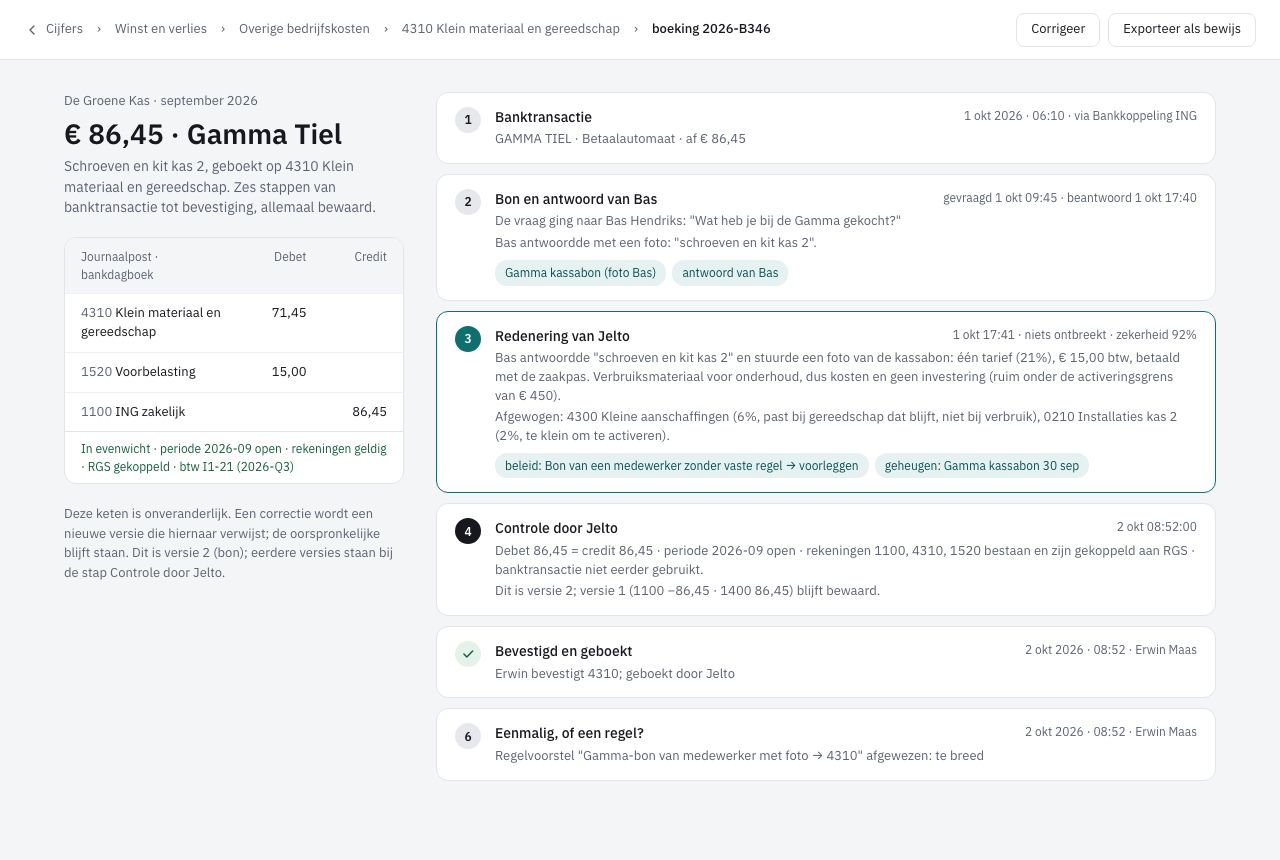This screenshot has height=860, width=1280.
Task: Click journal row 1520 Voorbelasting
Action: pos(234,372)
